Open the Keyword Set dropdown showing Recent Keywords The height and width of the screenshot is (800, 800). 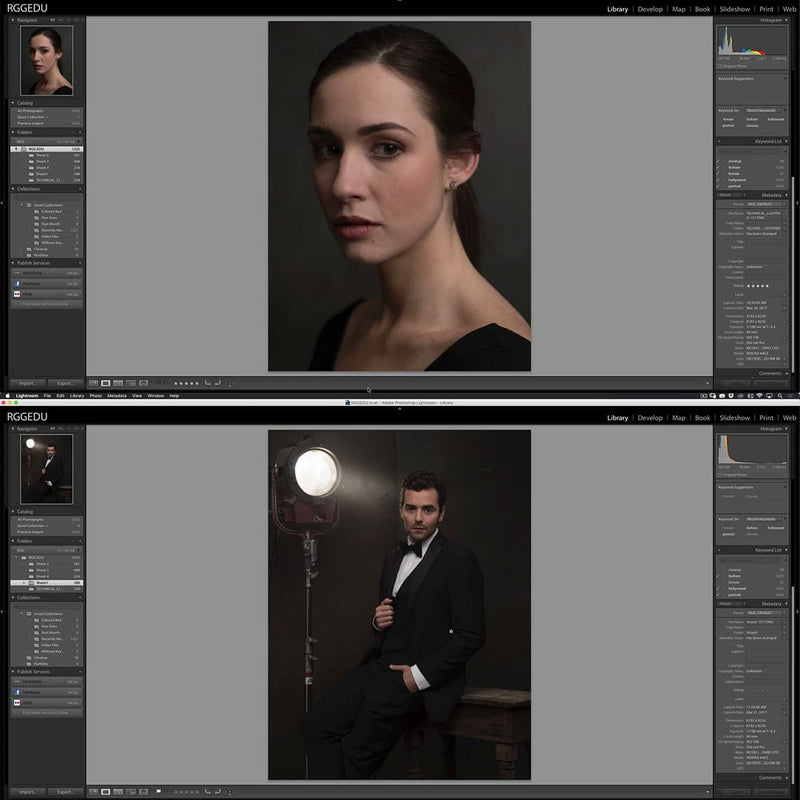pos(762,109)
